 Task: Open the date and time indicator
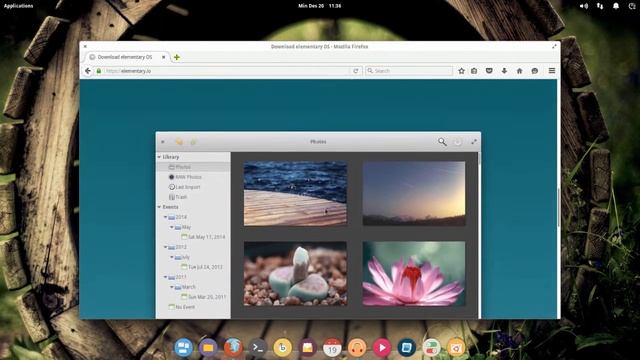click(x=320, y=6)
